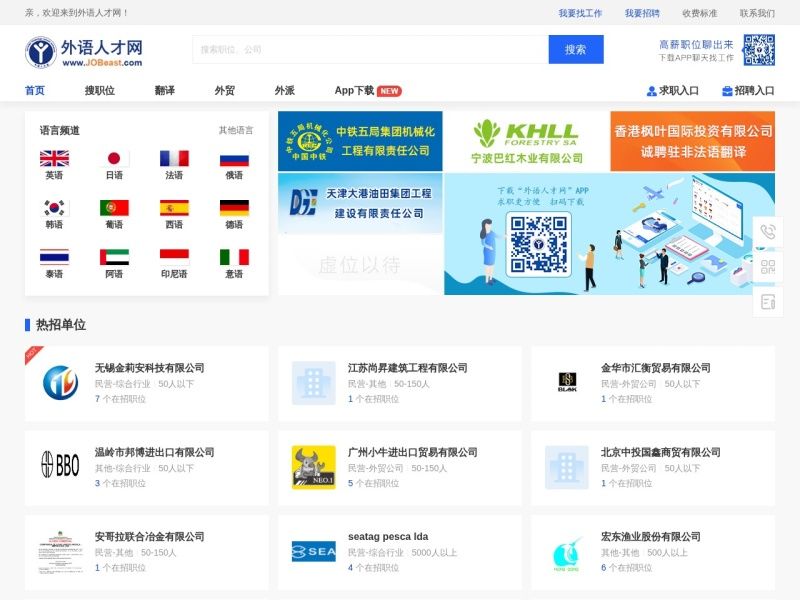Open the 外派 navigation item
The image size is (800, 600).
(x=285, y=91)
